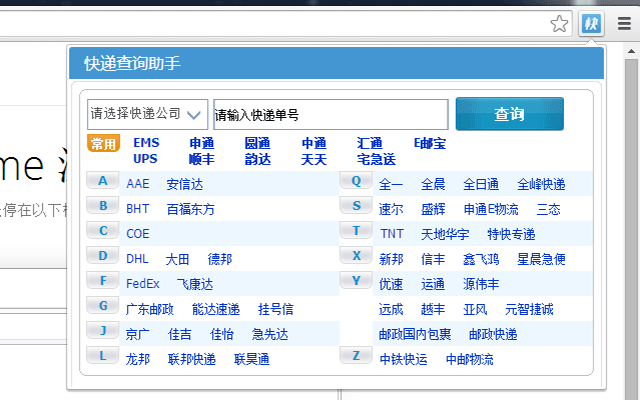Viewport: 640px width, 400px height.
Task: Select 宅急送 courier
Action: 376,159
